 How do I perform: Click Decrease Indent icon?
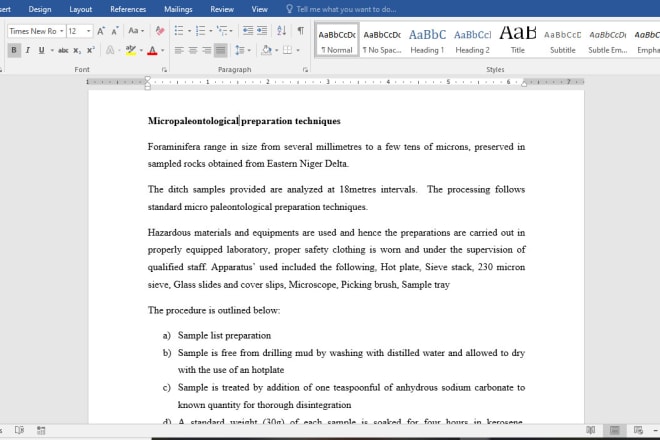click(248, 31)
